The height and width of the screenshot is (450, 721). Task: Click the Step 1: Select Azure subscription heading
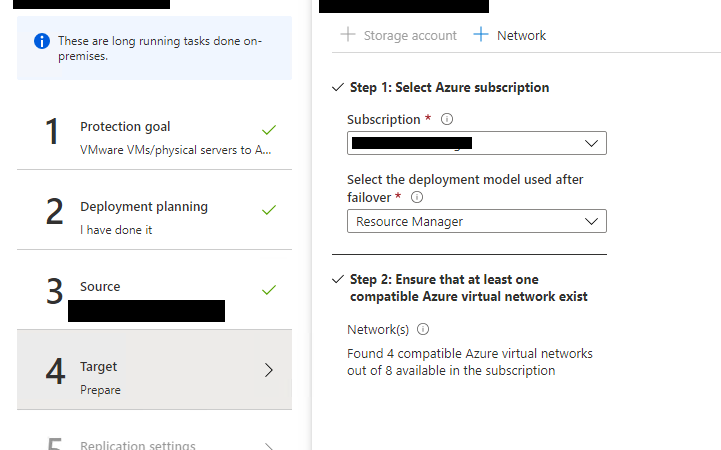[449, 87]
